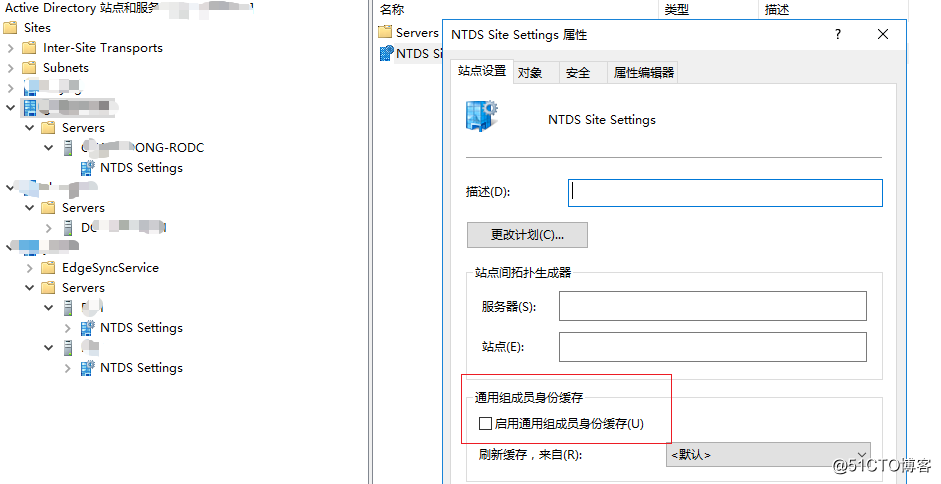Expand the Subnets node

click(10, 68)
